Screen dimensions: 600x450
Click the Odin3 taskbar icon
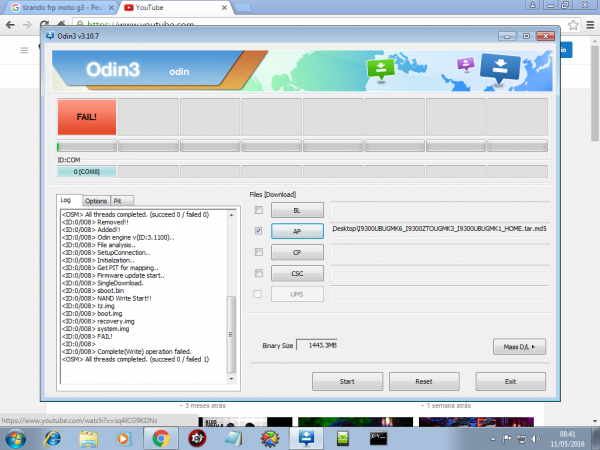pos(307,439)
